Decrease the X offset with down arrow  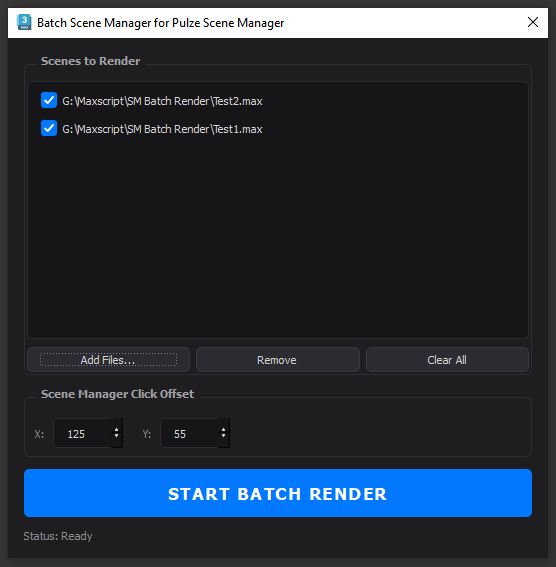tap(116, 436)
